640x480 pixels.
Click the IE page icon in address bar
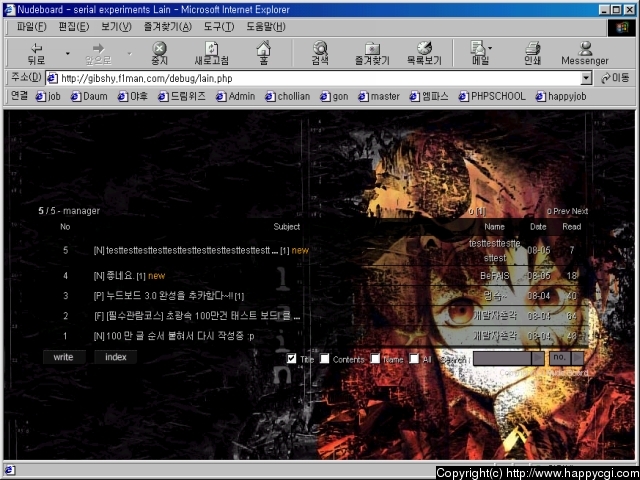click(52, 78)
